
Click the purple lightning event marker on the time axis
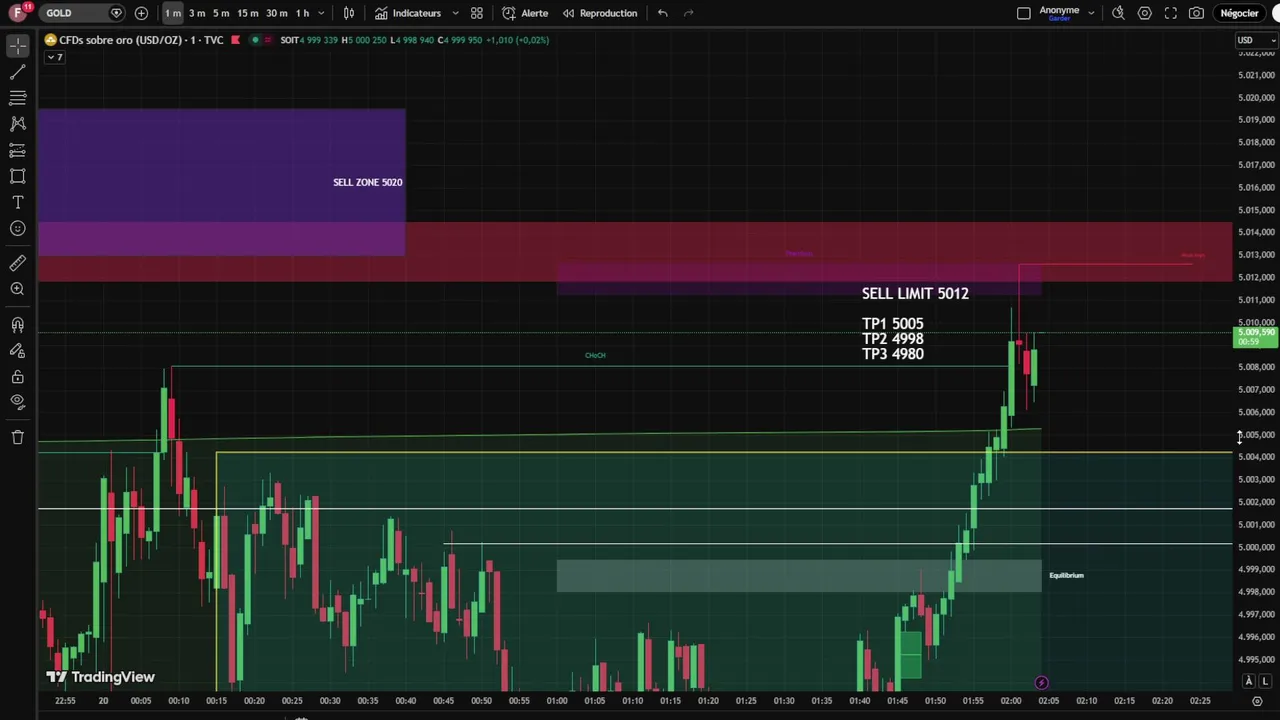[1041, 683]
